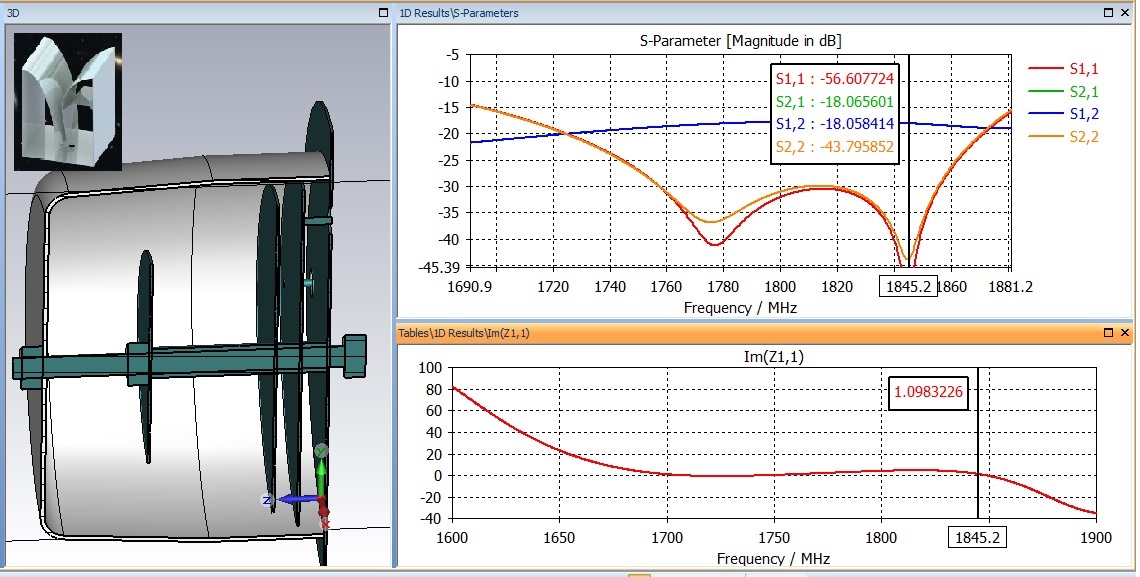Click the S-Parameter [Magnitude in dB] plot title
Screen dimensions: 1140x577
tap(740, 41)
